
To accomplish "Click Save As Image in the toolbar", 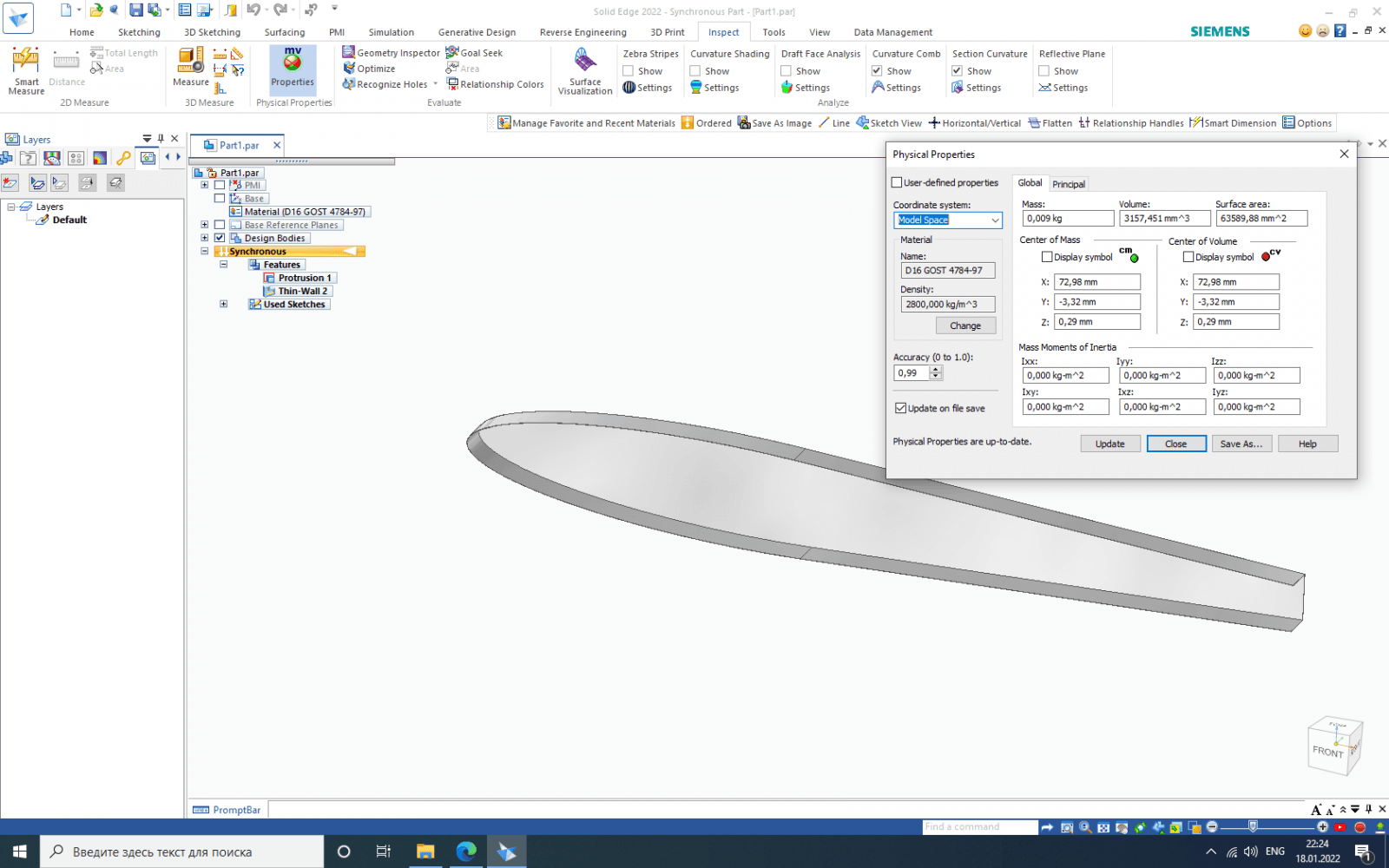I will tap(774, 123).
